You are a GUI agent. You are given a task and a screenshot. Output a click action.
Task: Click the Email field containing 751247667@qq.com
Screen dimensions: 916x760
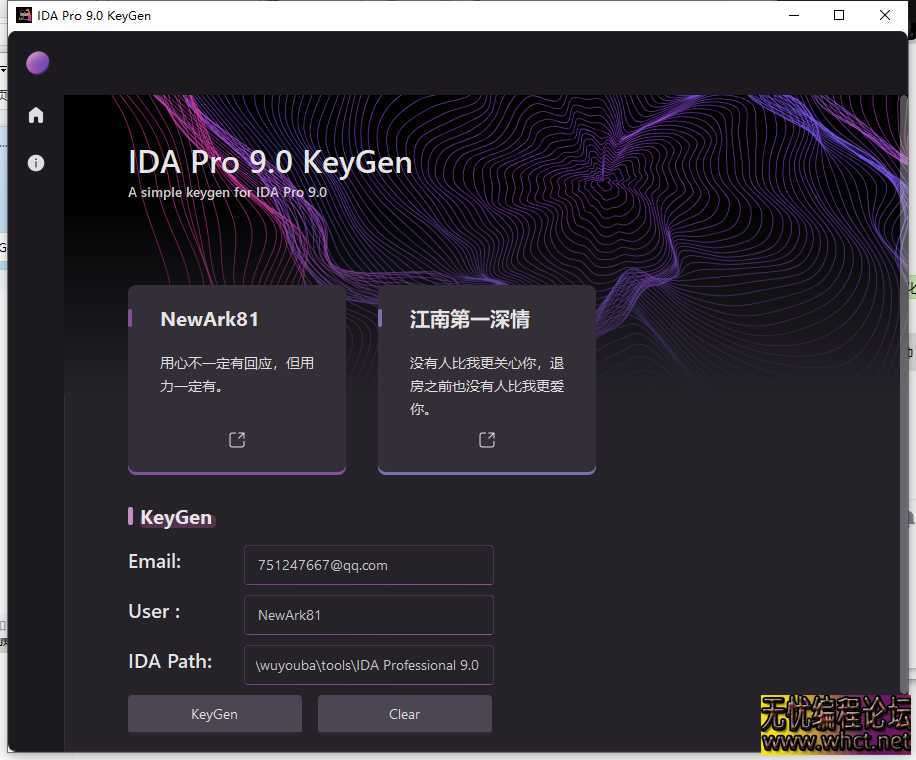click(368, 565)
